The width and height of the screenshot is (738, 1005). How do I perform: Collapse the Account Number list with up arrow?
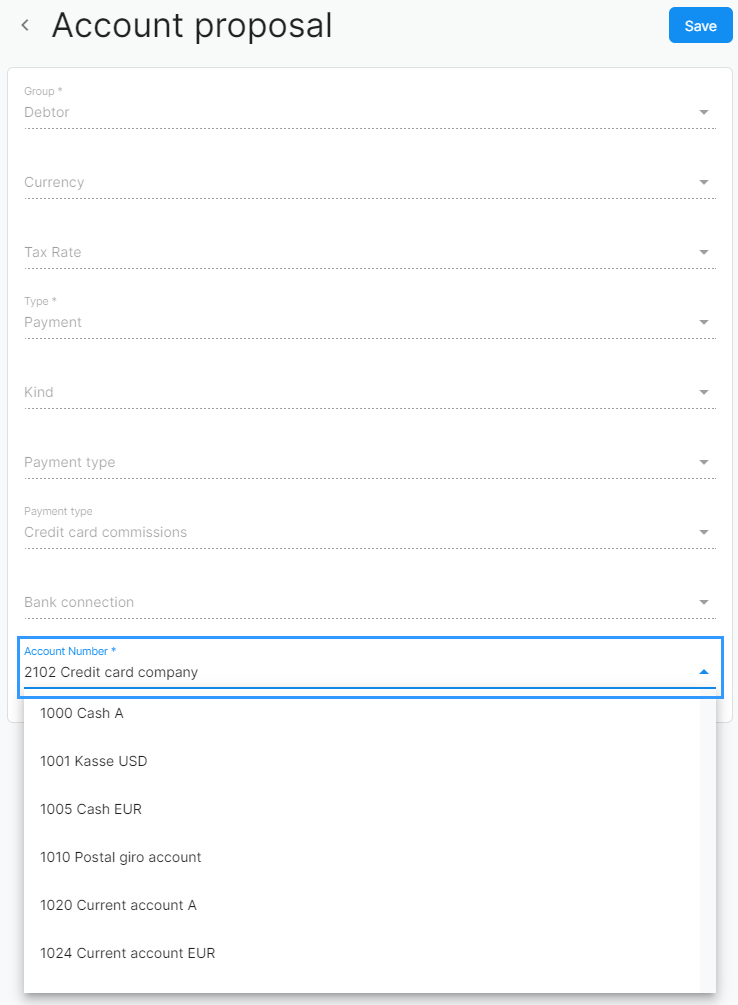[x=703, y=672]
